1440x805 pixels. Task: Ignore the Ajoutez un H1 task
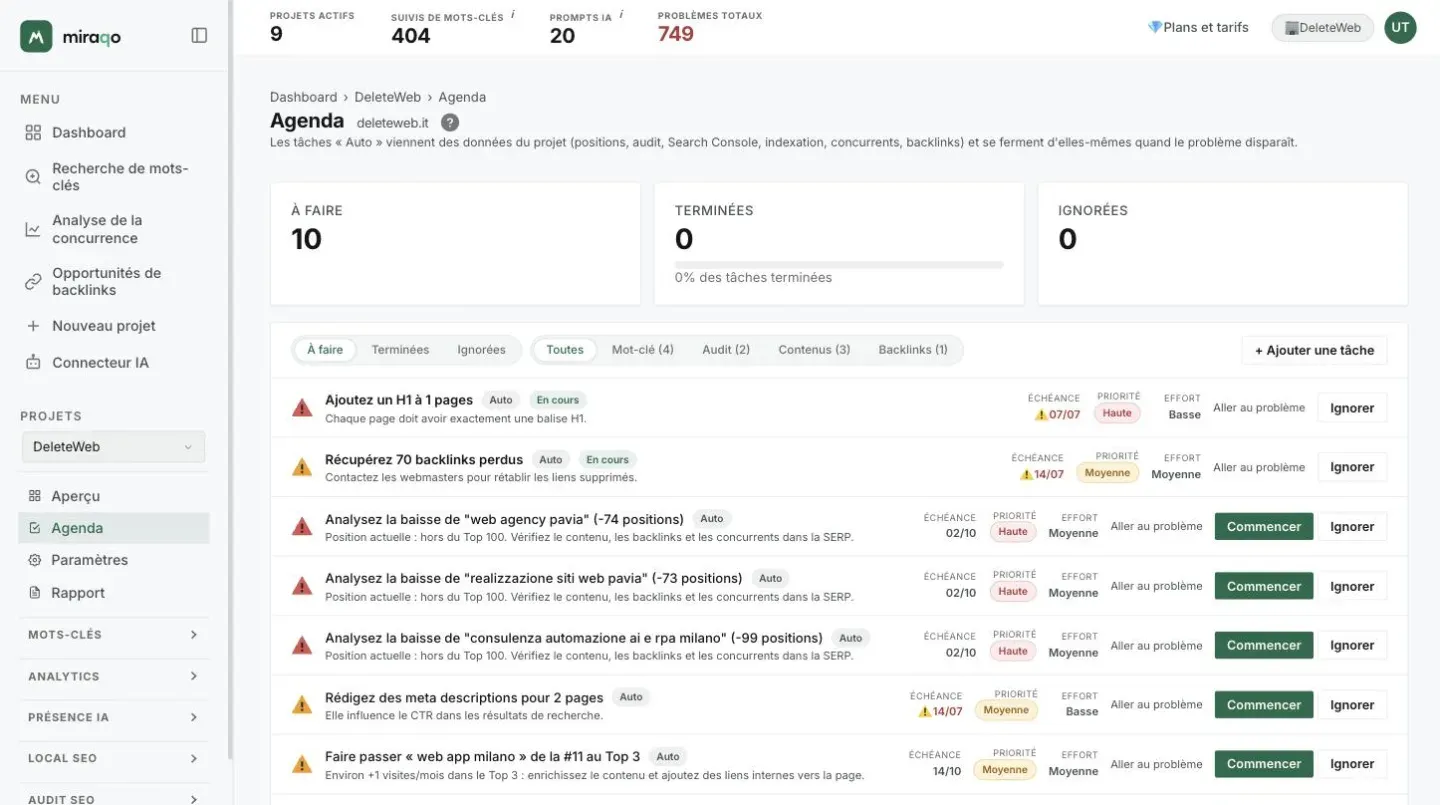pos(1352,408)
